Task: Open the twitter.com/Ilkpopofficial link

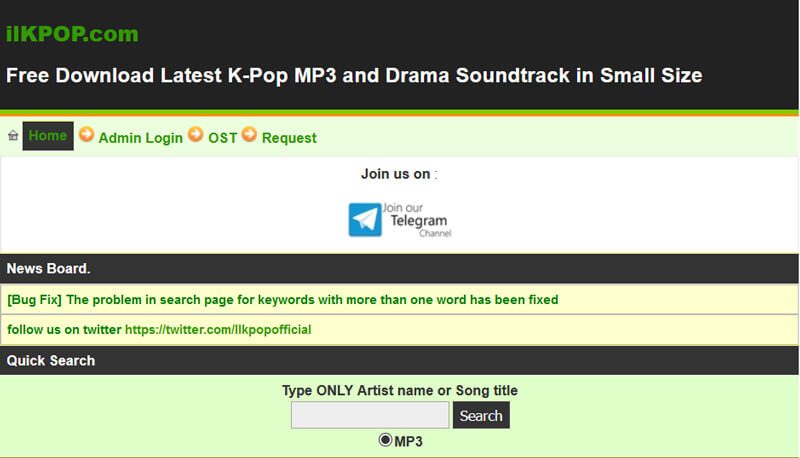Action: tap(218, 329)
